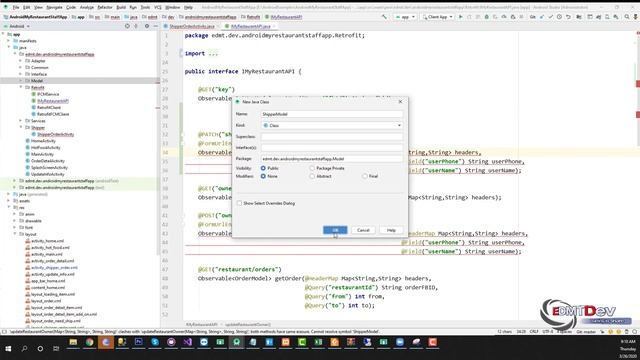The image size is (640, 360).
Task: Click the Package input field
Action: (x=332, y=158)
